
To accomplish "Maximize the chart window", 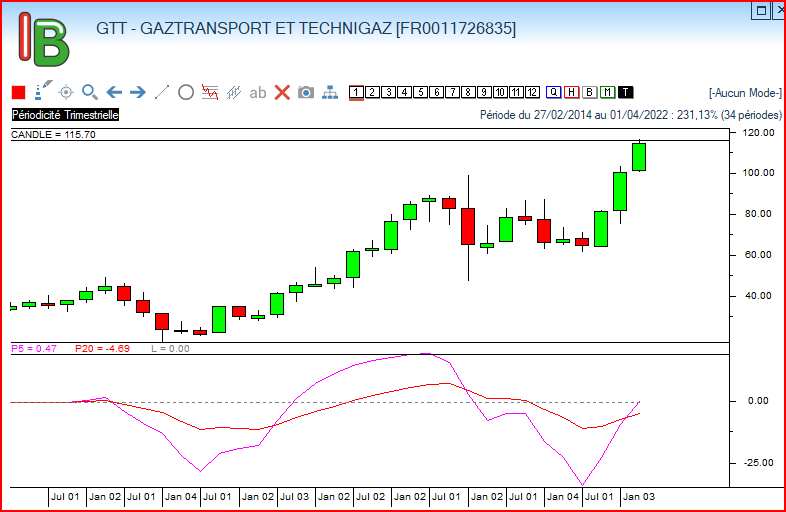I will click(x=761, y=11).
